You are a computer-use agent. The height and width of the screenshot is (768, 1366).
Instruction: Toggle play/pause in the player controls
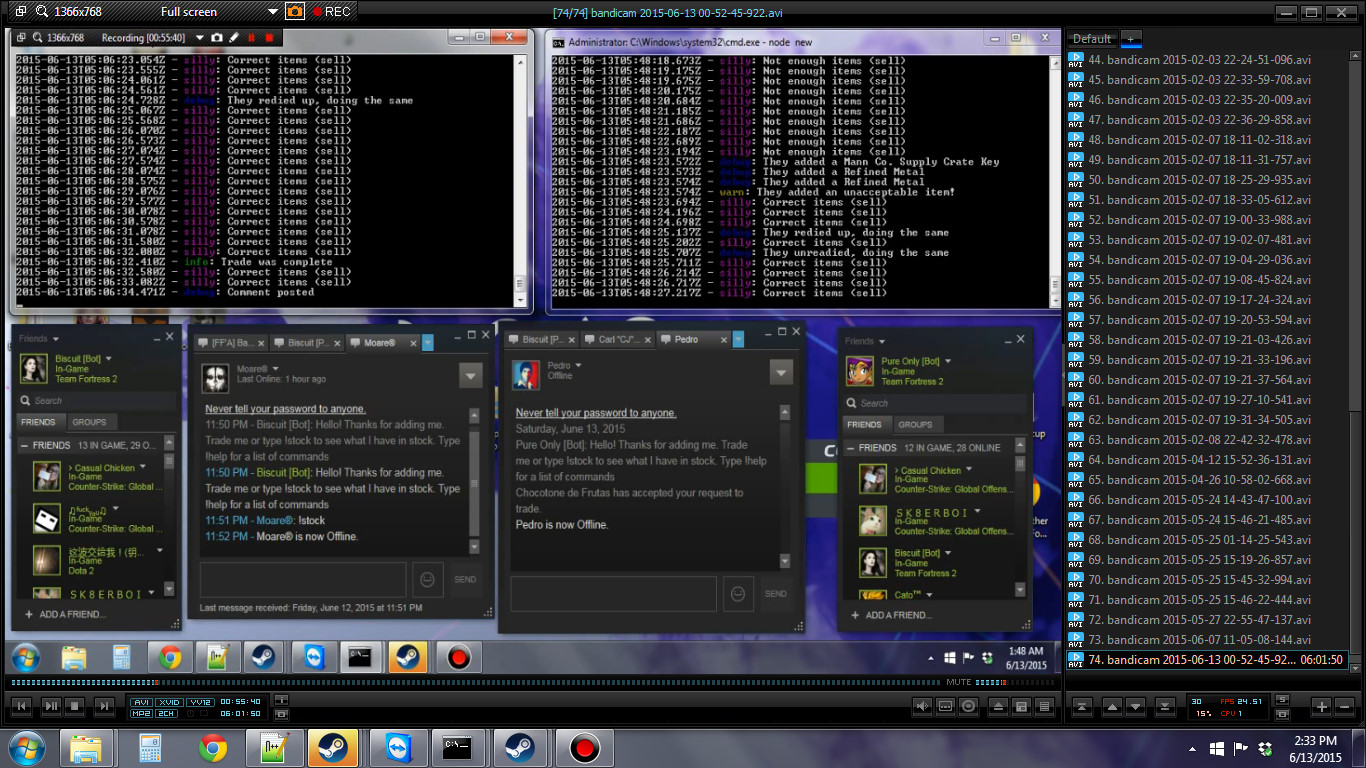tap(51, 707)
